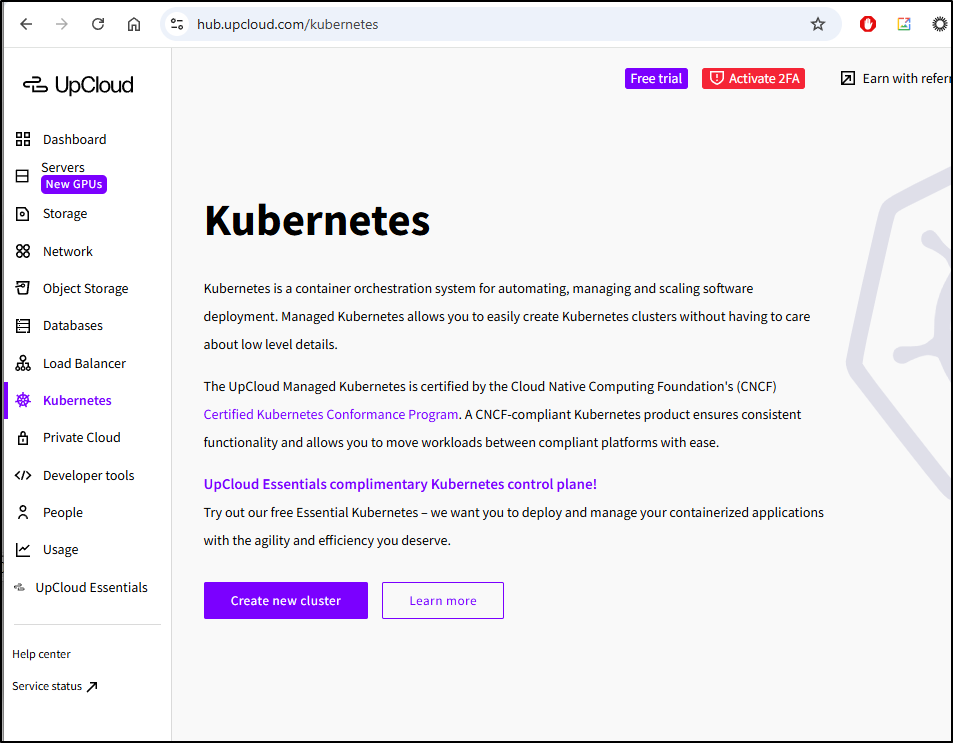Go to People in the sidebar
Image resolution: width=953 pixels, height=743 pixels.
[62, 512]
